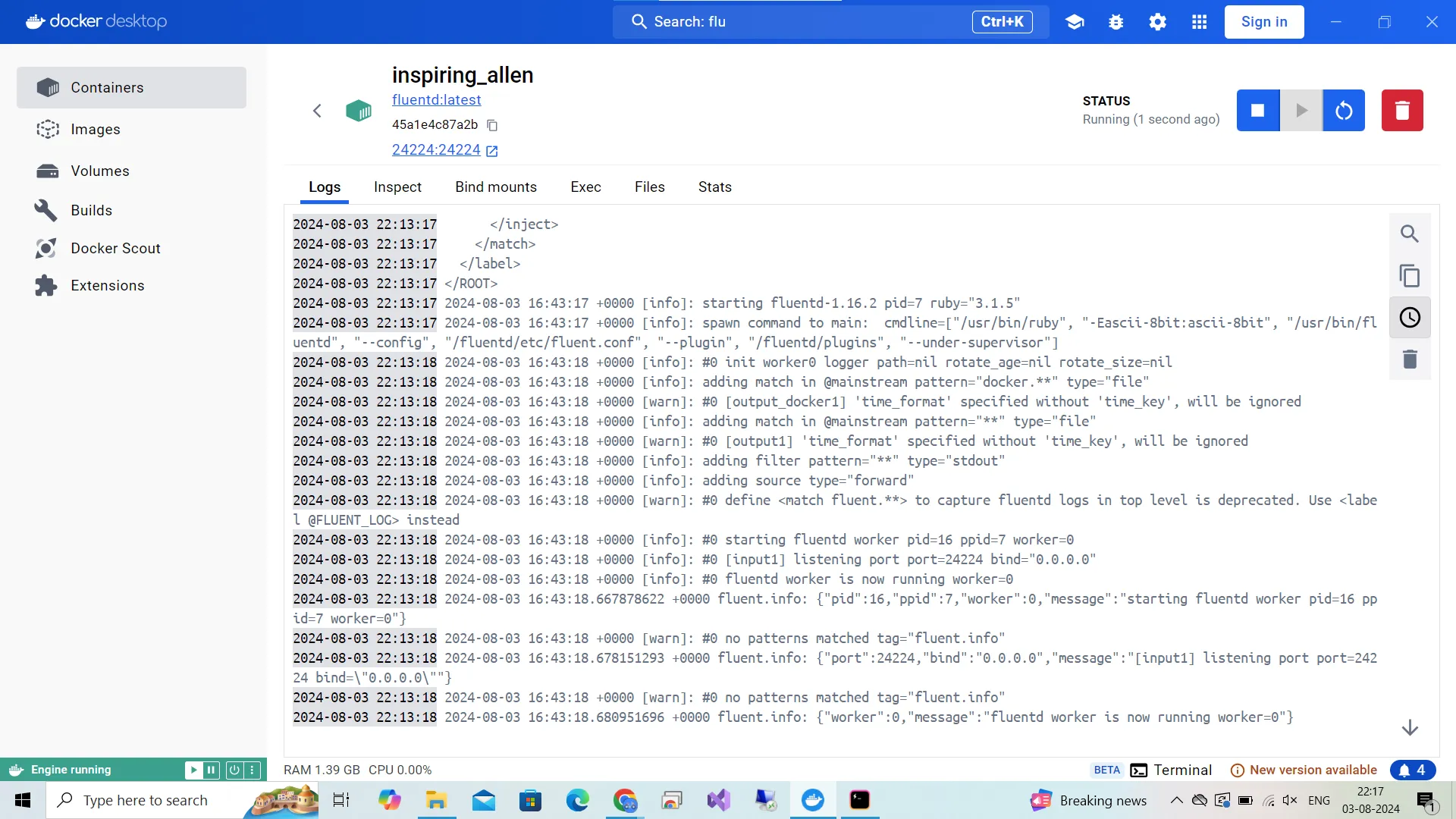
Task: Open the Terminal panel
Action: point(1172,770)
